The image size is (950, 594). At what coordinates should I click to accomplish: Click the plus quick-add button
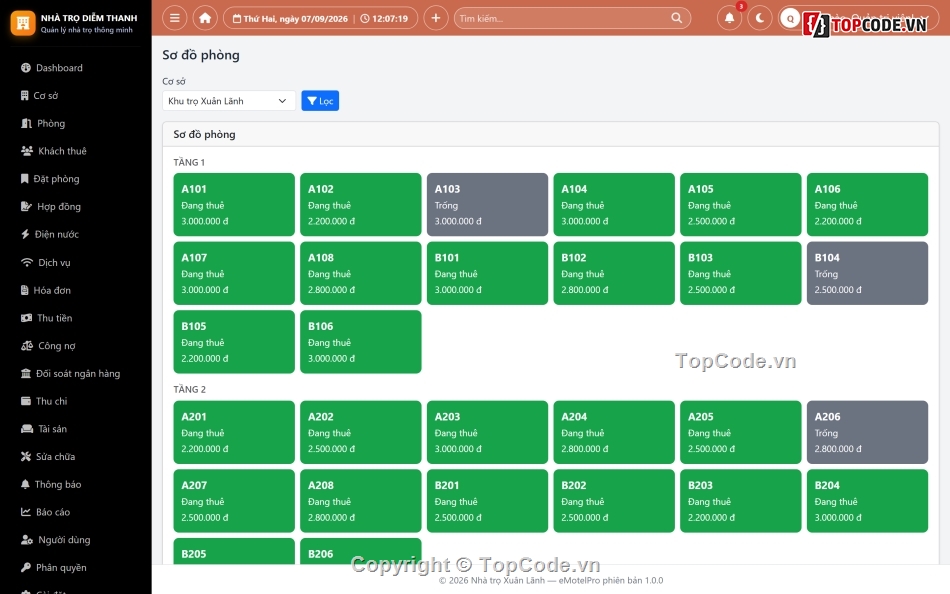[x=436, y=18]
